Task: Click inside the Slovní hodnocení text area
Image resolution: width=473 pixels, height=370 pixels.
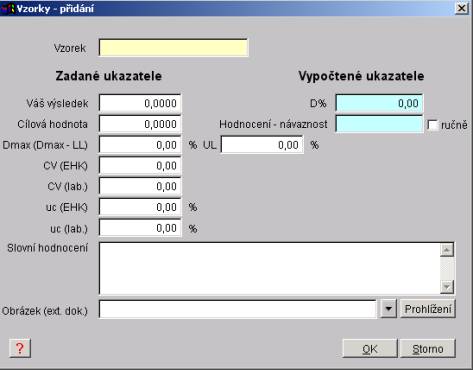Action: 269,268
